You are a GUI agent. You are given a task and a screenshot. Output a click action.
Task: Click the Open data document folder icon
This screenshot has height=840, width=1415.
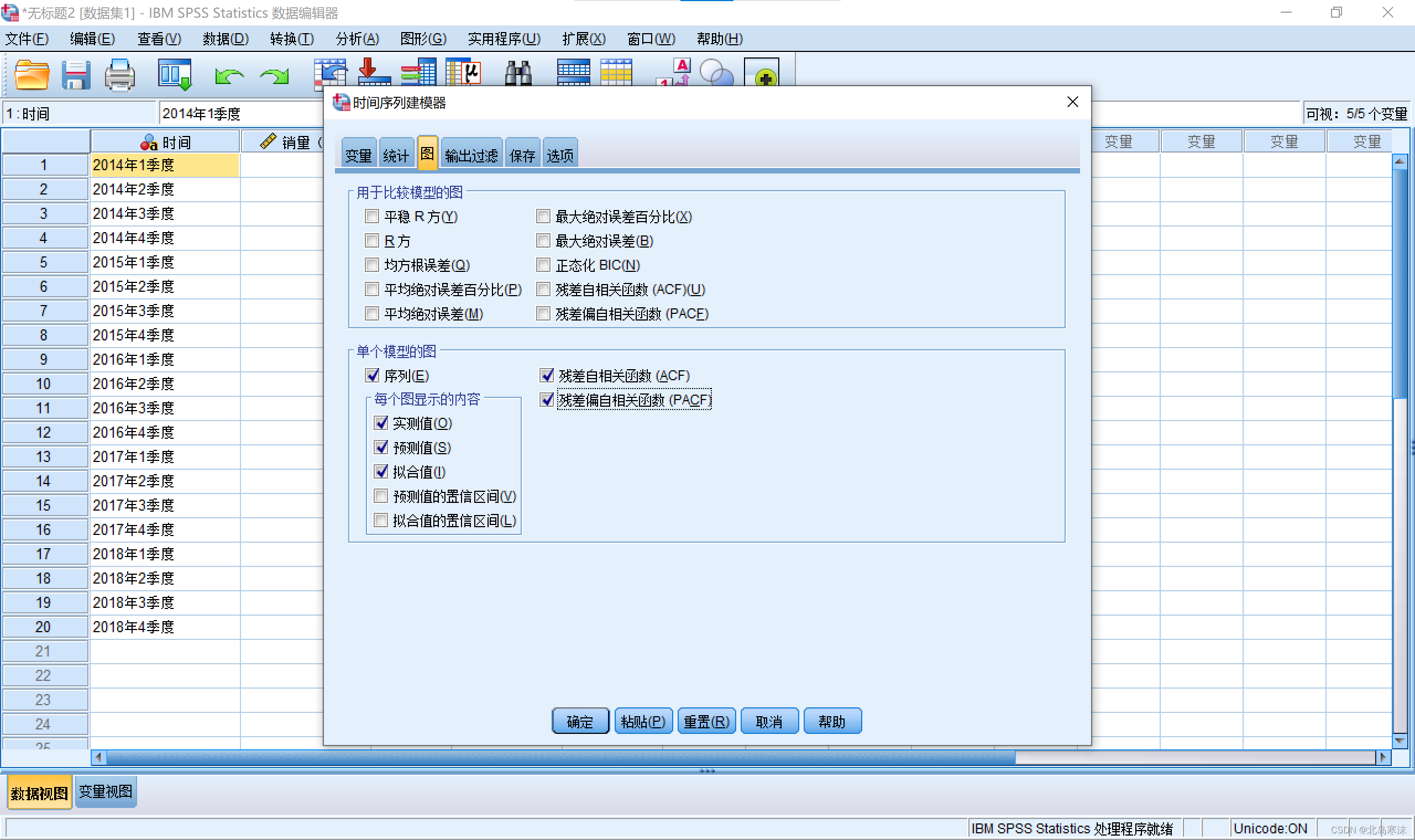[31, 74]
